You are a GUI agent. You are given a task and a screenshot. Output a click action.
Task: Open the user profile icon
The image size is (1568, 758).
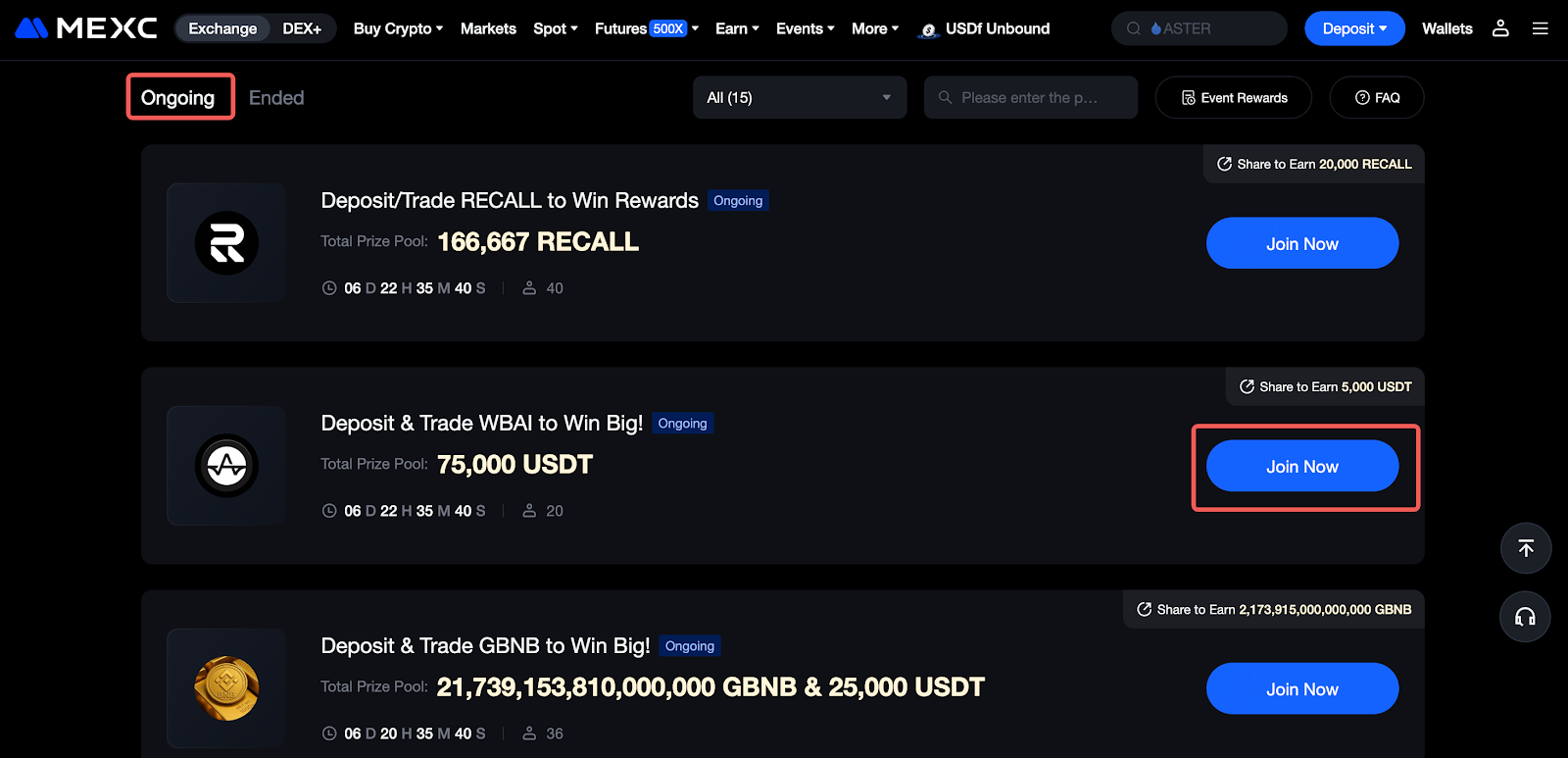[x=1500, y=28]
